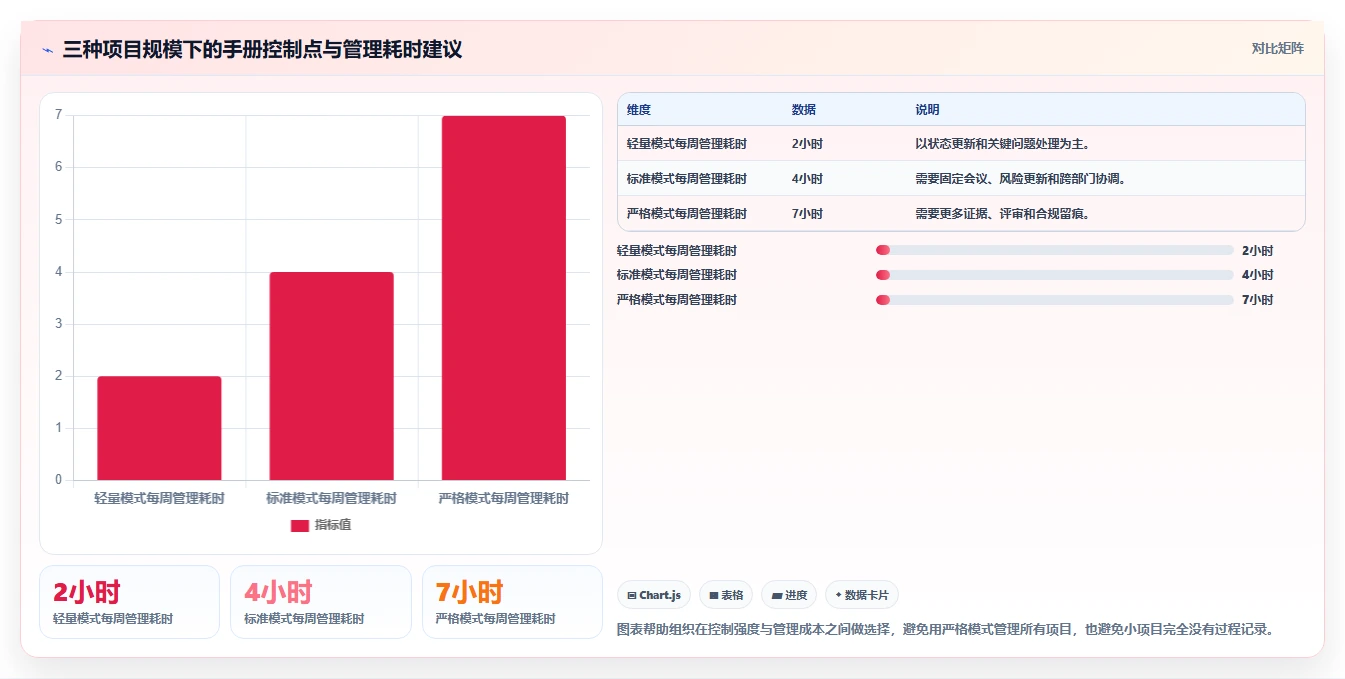
Task: Click x-axis label 轻量模式每周管理耗时
Action: [159, 498]
